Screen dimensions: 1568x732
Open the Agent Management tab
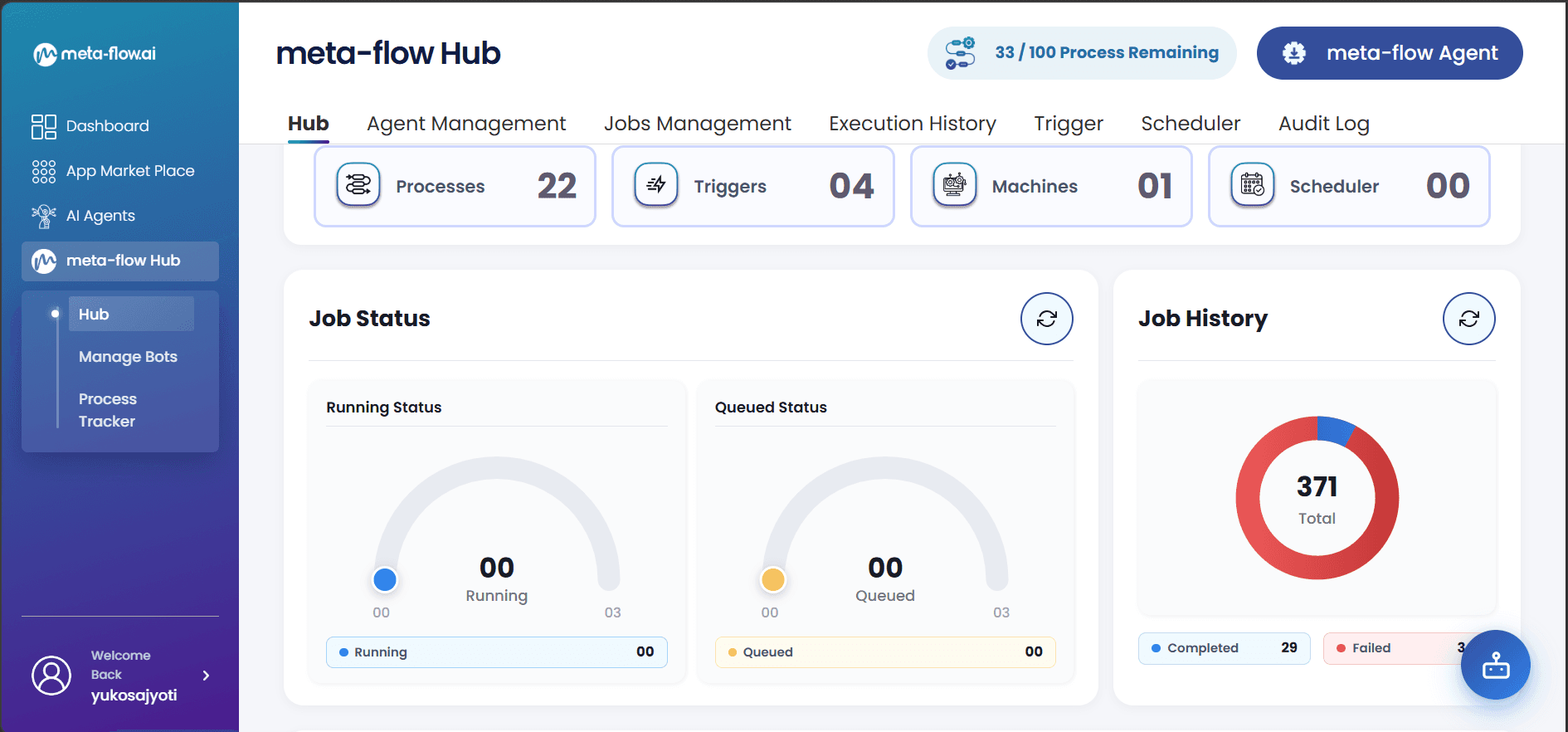tap(466, 124)
